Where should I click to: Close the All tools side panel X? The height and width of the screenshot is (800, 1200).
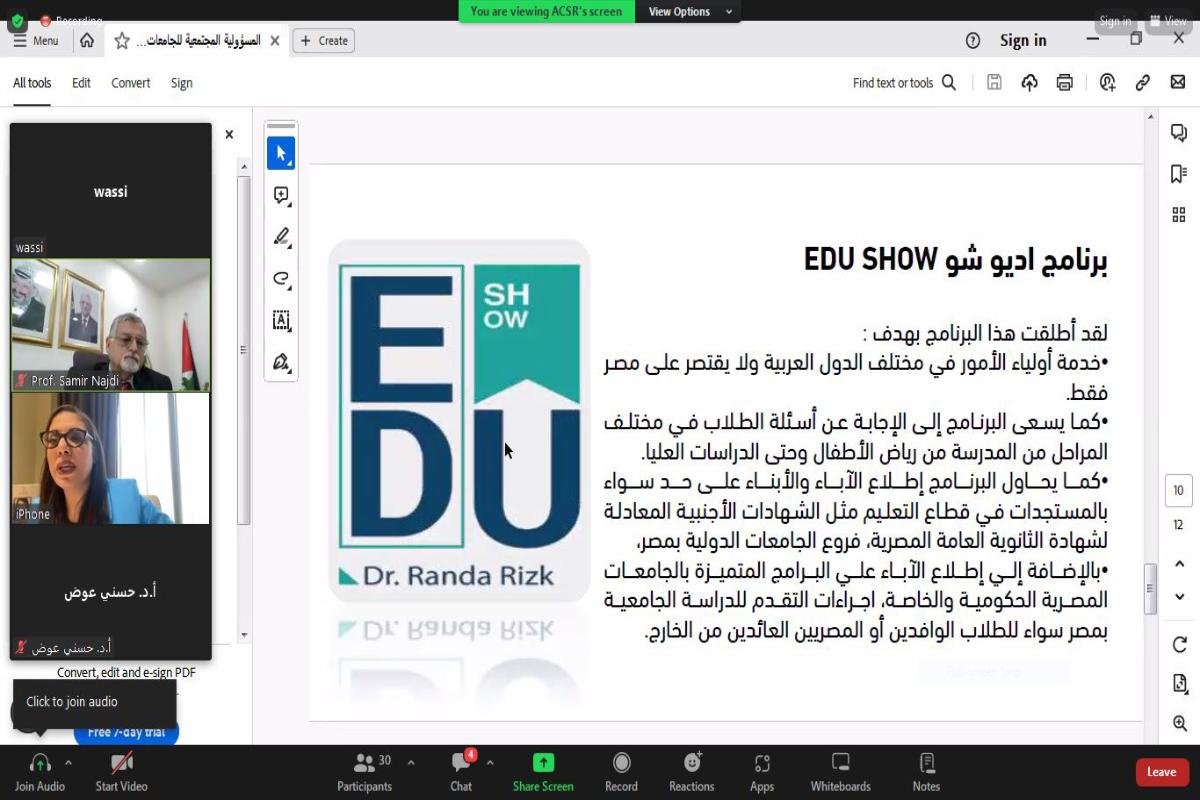(x=229, y=134)
